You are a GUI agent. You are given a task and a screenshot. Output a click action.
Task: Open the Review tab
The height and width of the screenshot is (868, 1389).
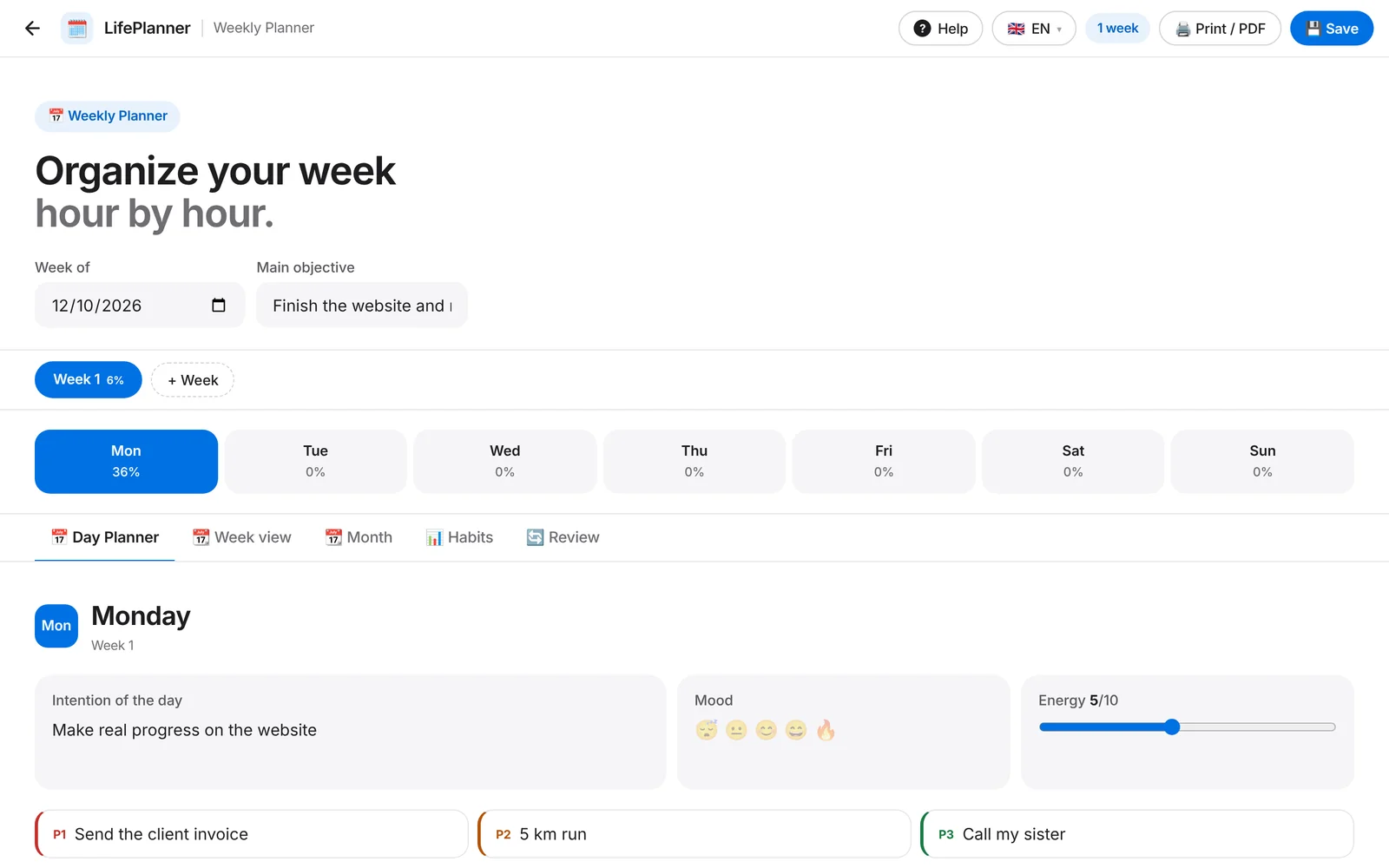[563, 537]
